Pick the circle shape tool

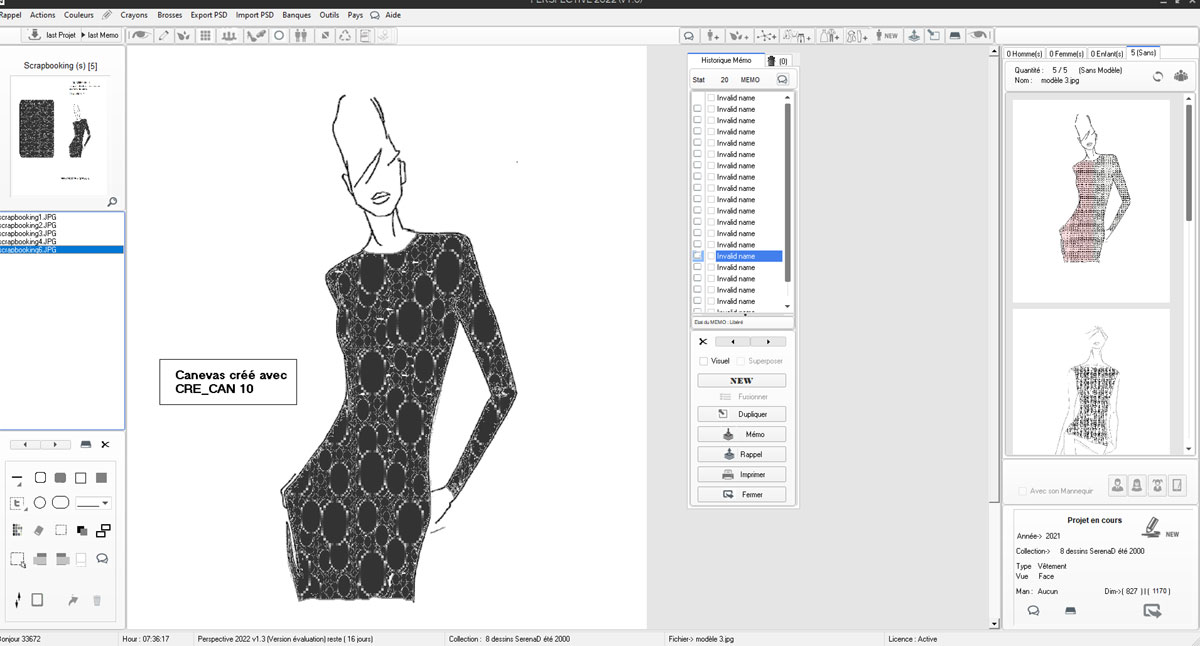point(40,503)
